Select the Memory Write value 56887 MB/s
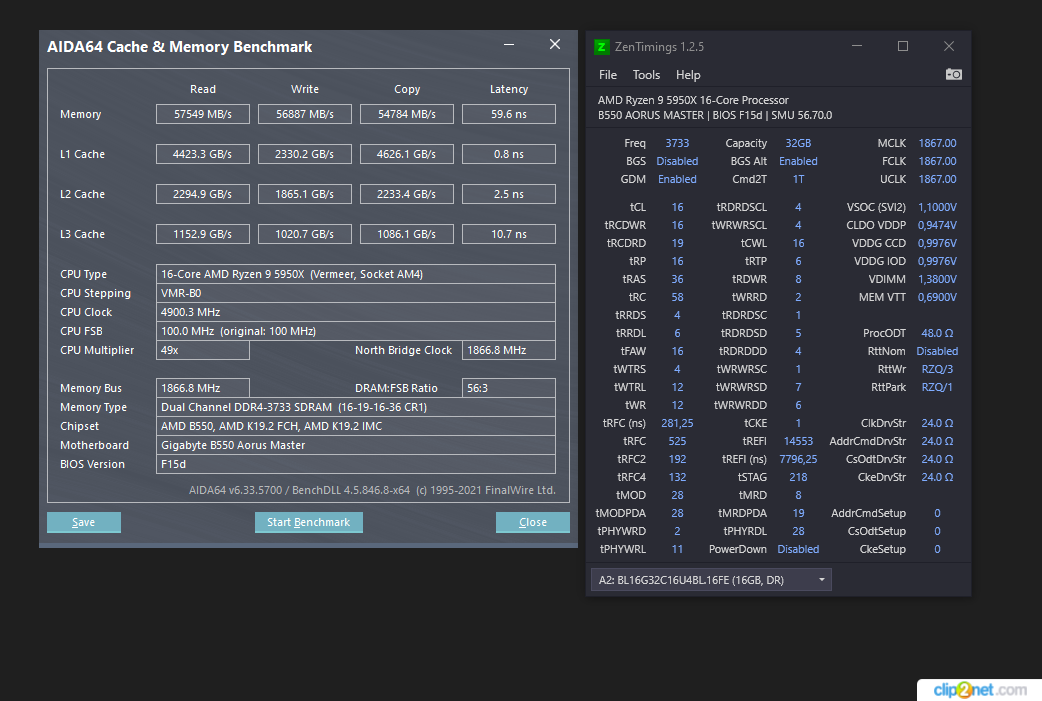This screenshot has height=701, width=1042. tap(304, 114)
